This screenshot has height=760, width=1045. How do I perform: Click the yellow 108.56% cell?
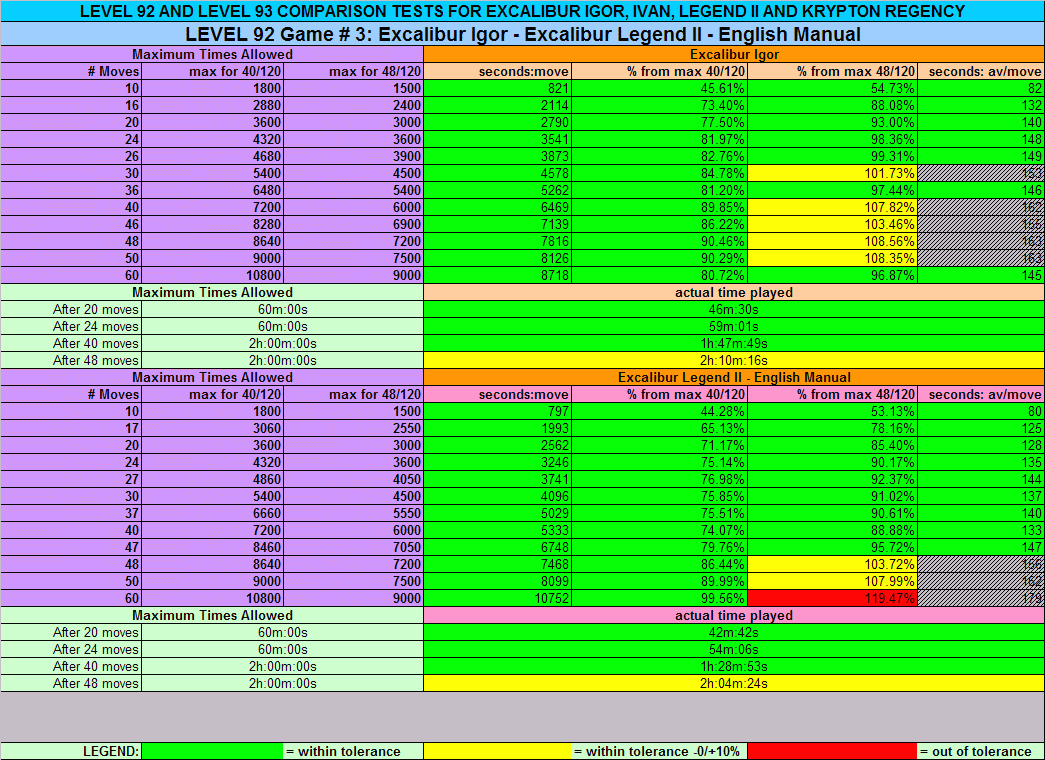832,241
